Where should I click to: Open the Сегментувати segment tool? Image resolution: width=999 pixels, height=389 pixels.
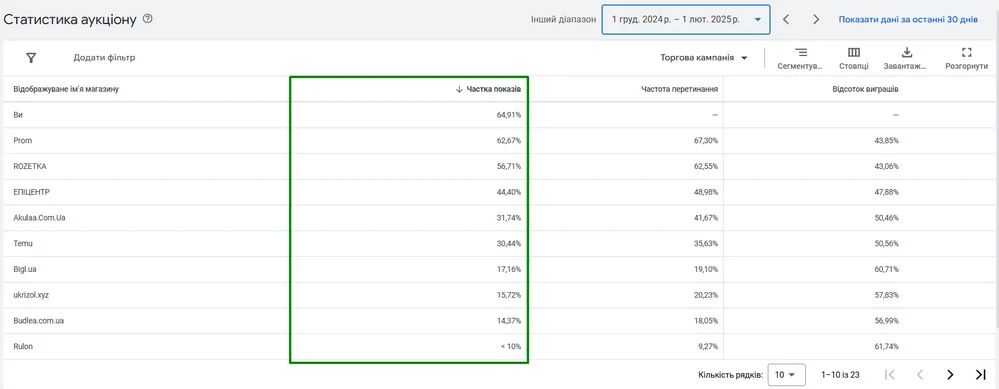pos(801,58)
